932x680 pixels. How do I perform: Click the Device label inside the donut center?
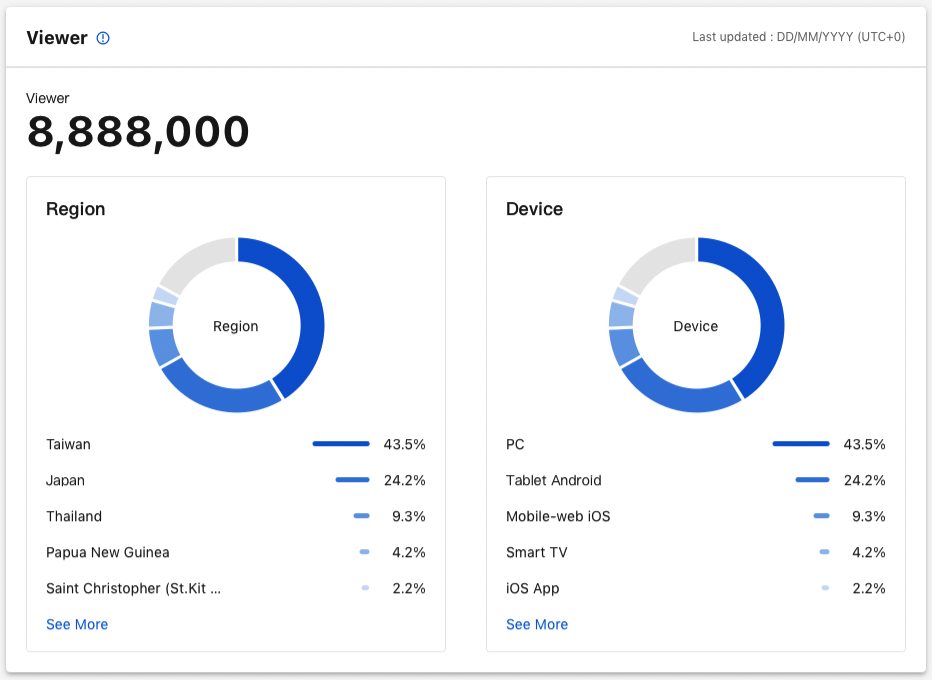click(695, 325)
